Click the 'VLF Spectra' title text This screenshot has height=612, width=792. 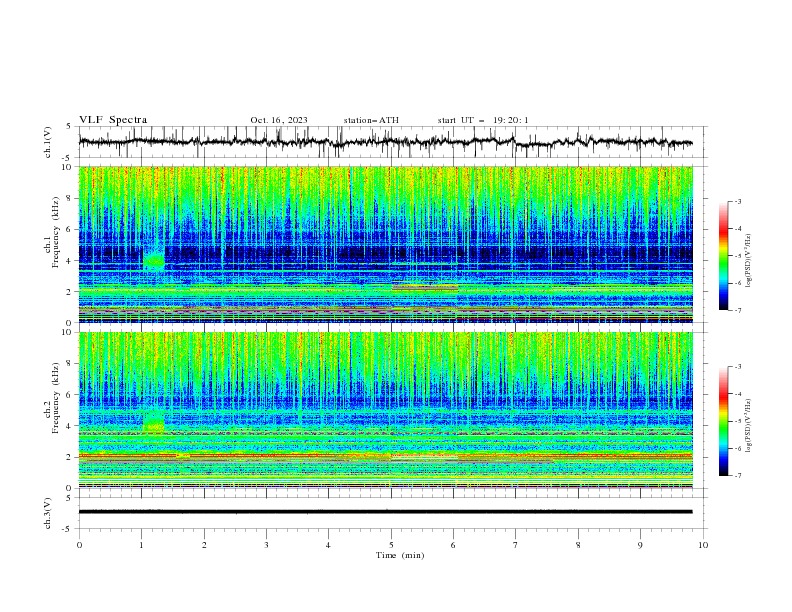tap(113, 120)
